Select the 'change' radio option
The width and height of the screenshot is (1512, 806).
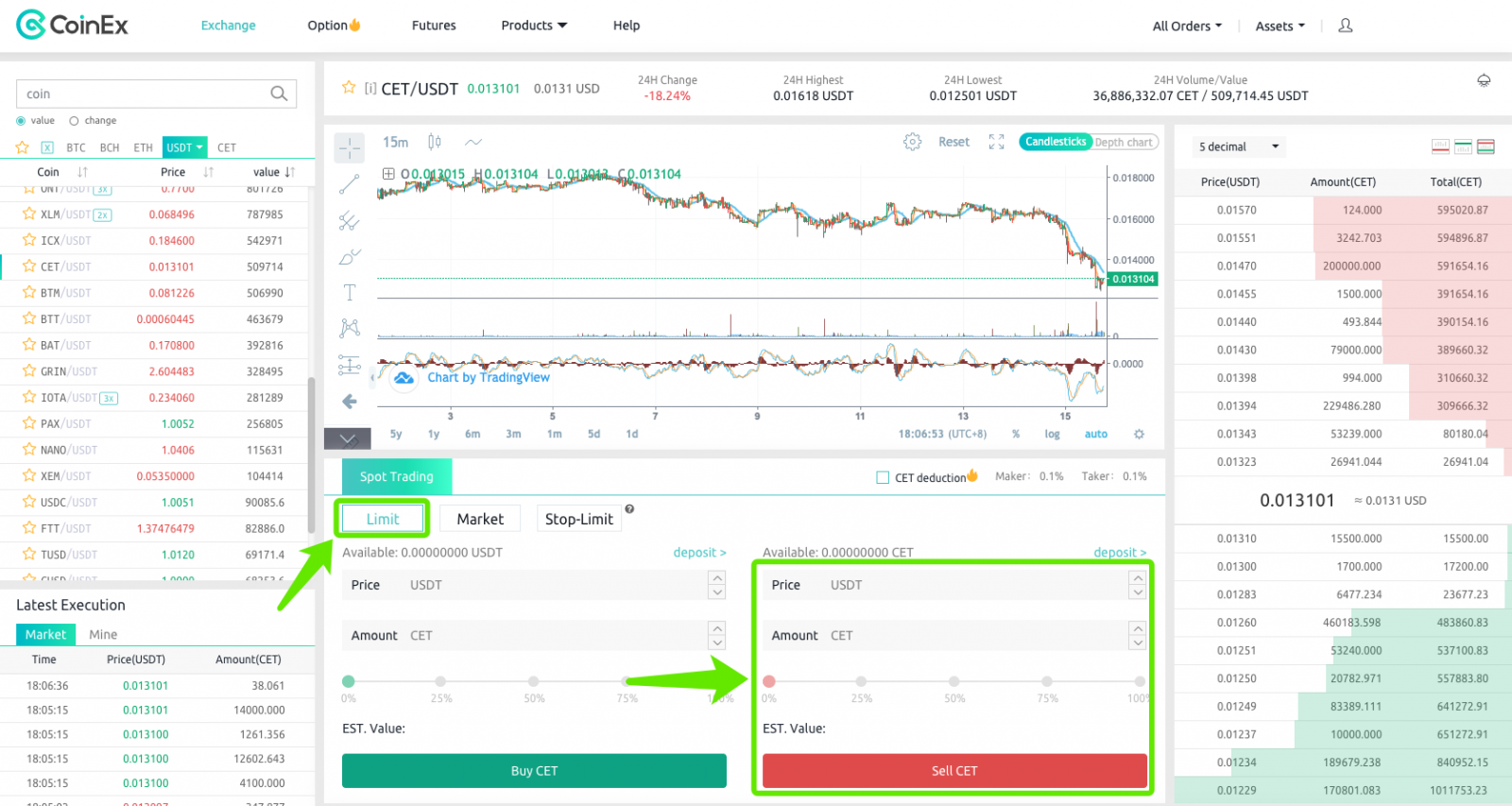74,121
